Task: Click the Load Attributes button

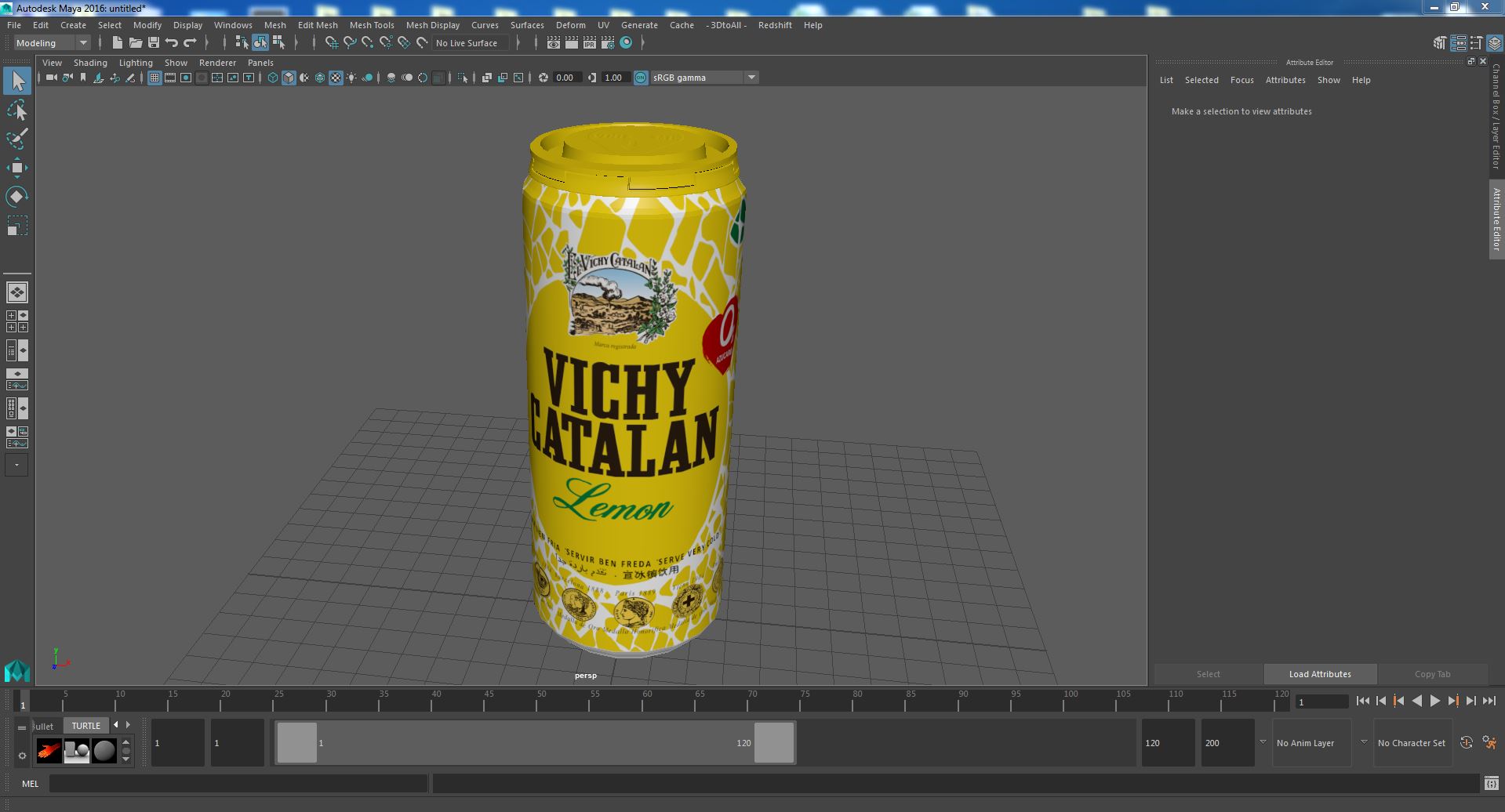Action: pyautogui.click(x=1320, y=674)
